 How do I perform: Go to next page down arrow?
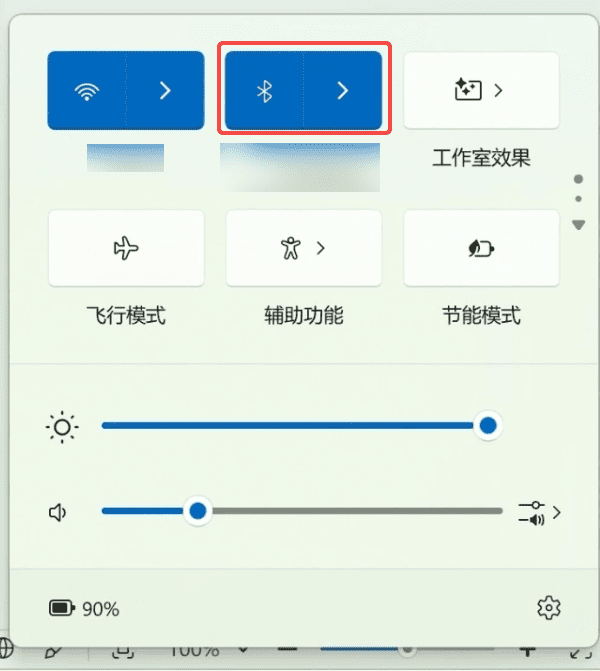click(x=578, y=225)
